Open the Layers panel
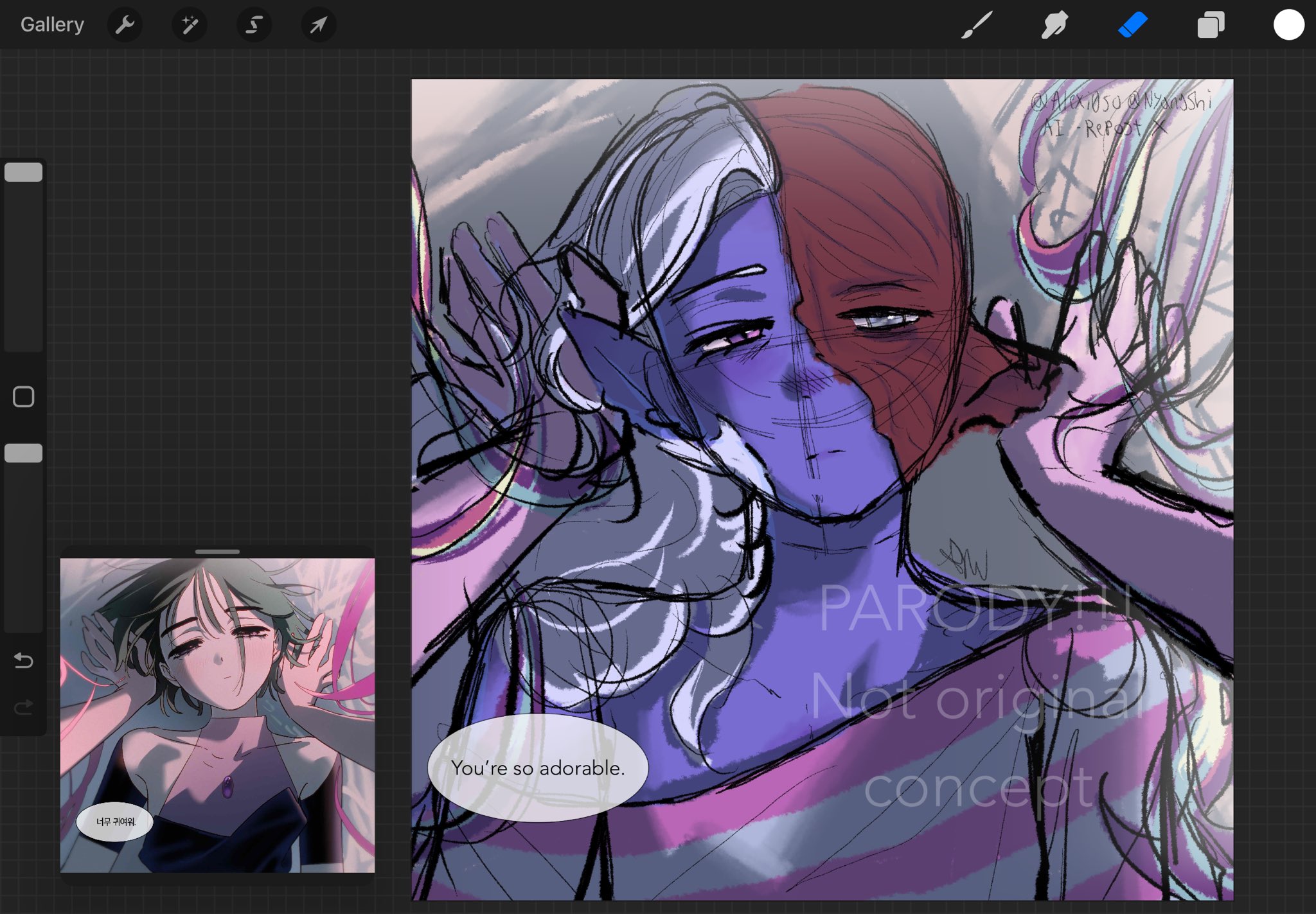1316x914 pixels. click(x=1211, y=25)
